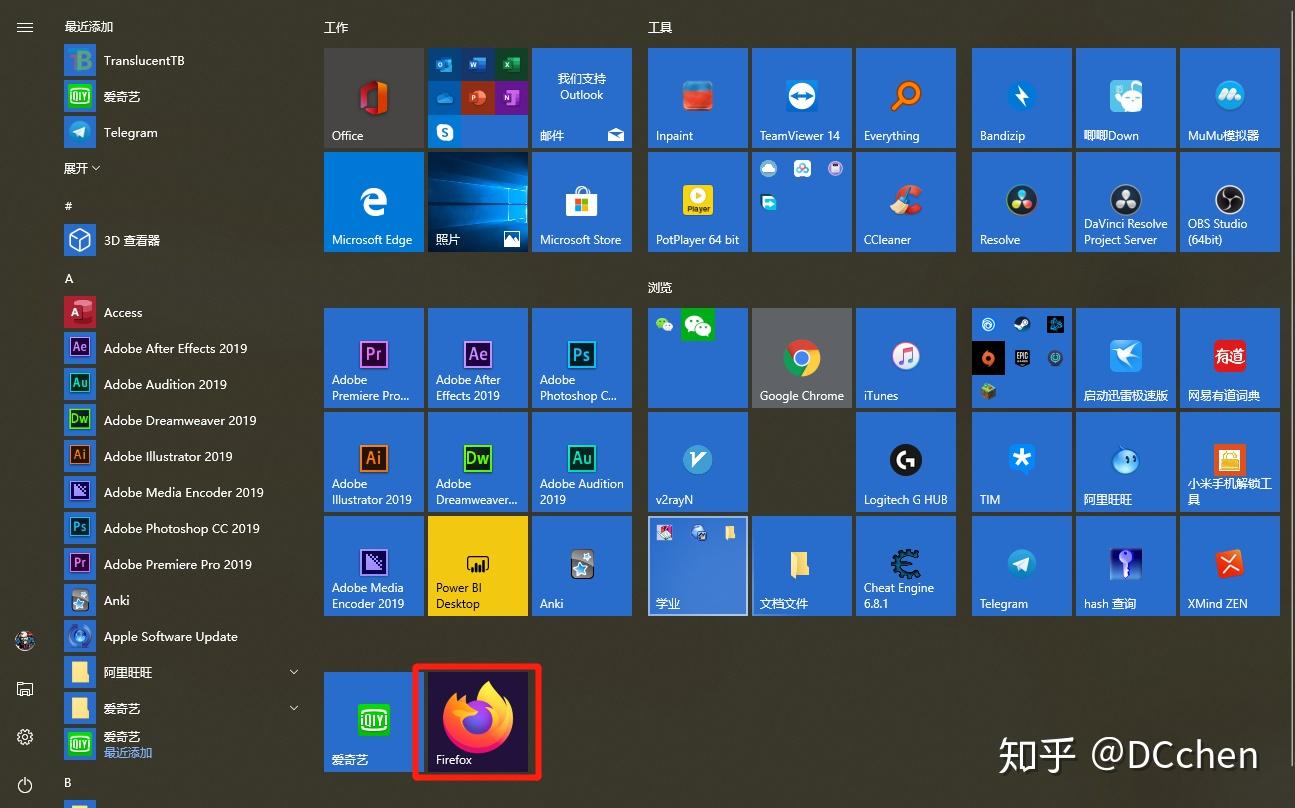The image size is (1295, 808).
Task: Launch v2rayN tile
Action: tap(698, 462)
